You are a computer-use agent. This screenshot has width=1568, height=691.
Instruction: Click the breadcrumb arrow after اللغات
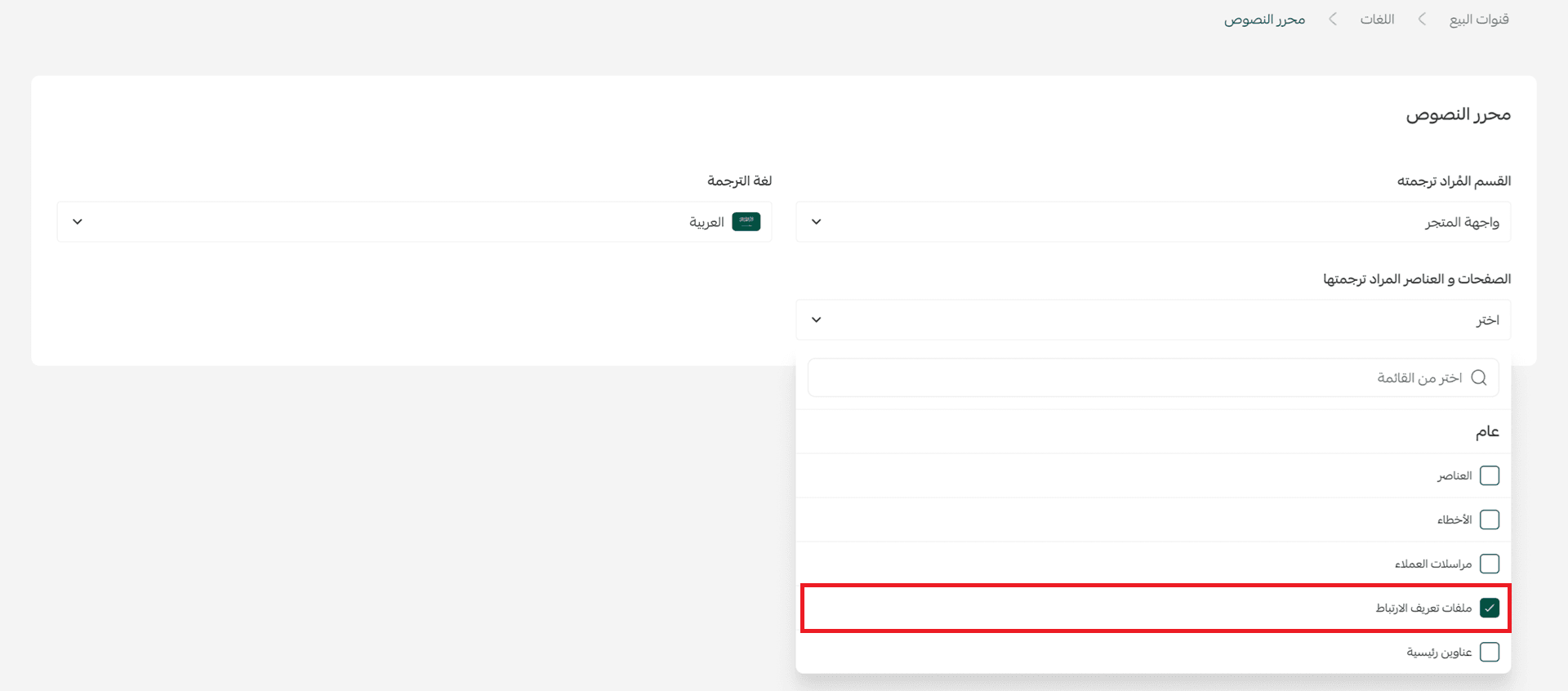tap(1333, 19)
